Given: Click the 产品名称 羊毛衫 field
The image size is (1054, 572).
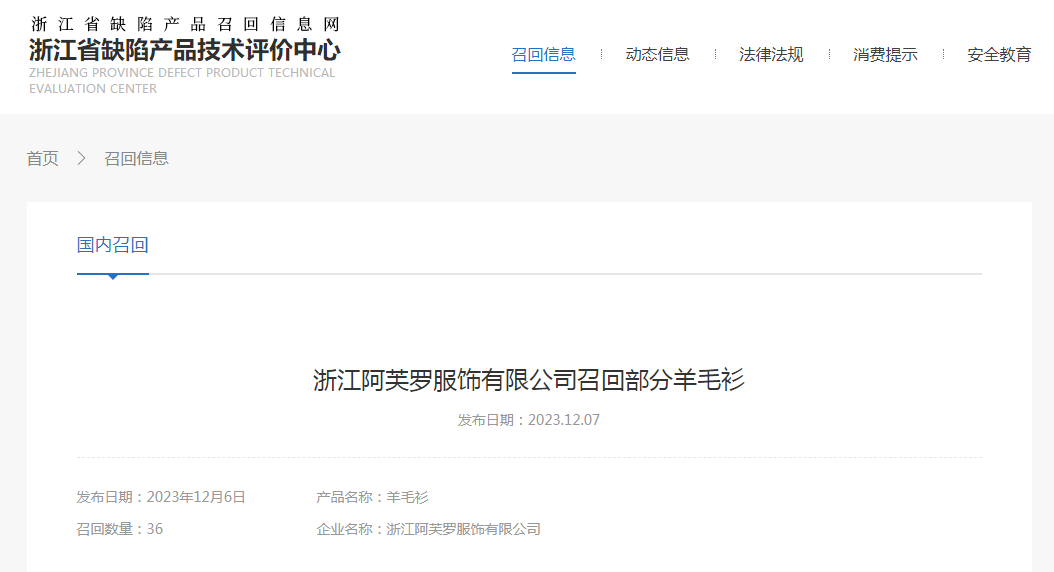Looking at the screenshot, I should [x=372, y=497].
